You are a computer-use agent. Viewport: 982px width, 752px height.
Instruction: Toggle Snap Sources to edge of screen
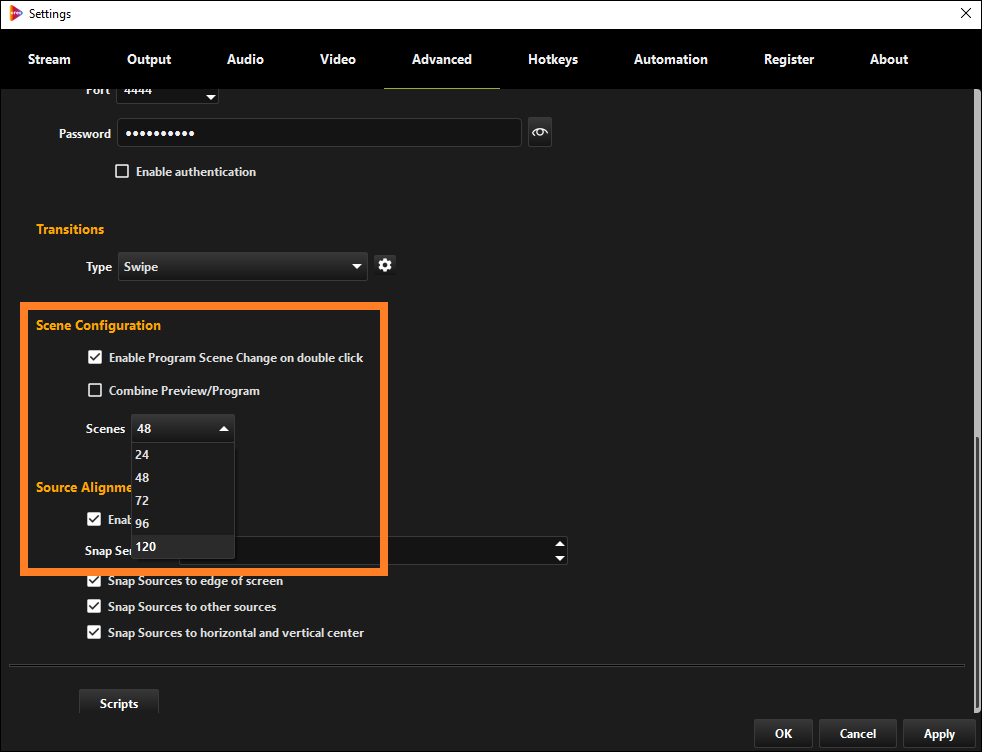click(94, 580)
